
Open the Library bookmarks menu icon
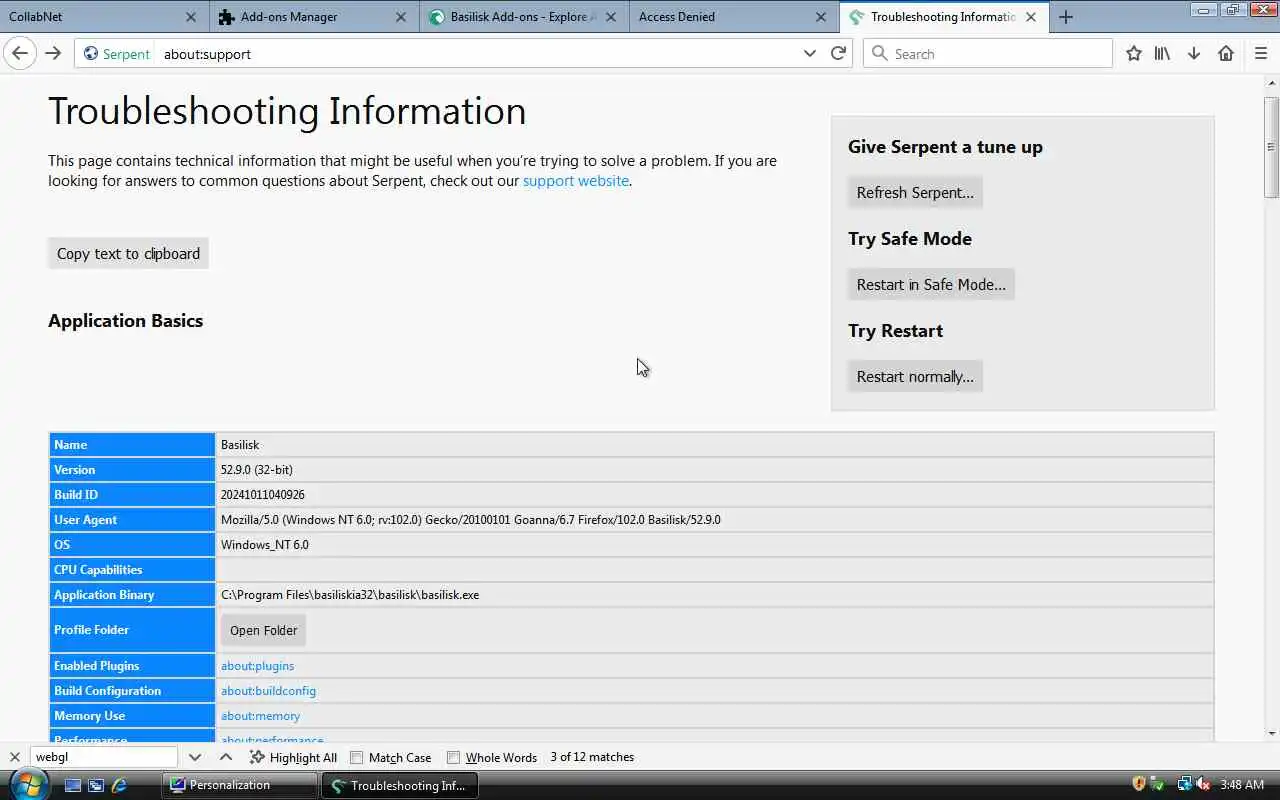[1162, 54]
